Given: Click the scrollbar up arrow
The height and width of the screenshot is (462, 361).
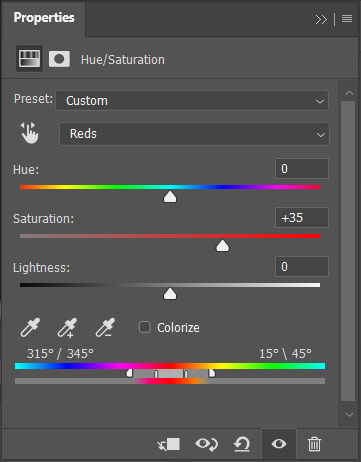Looking at the screenshot, I should pyautogui.click(x=349, y=93).
